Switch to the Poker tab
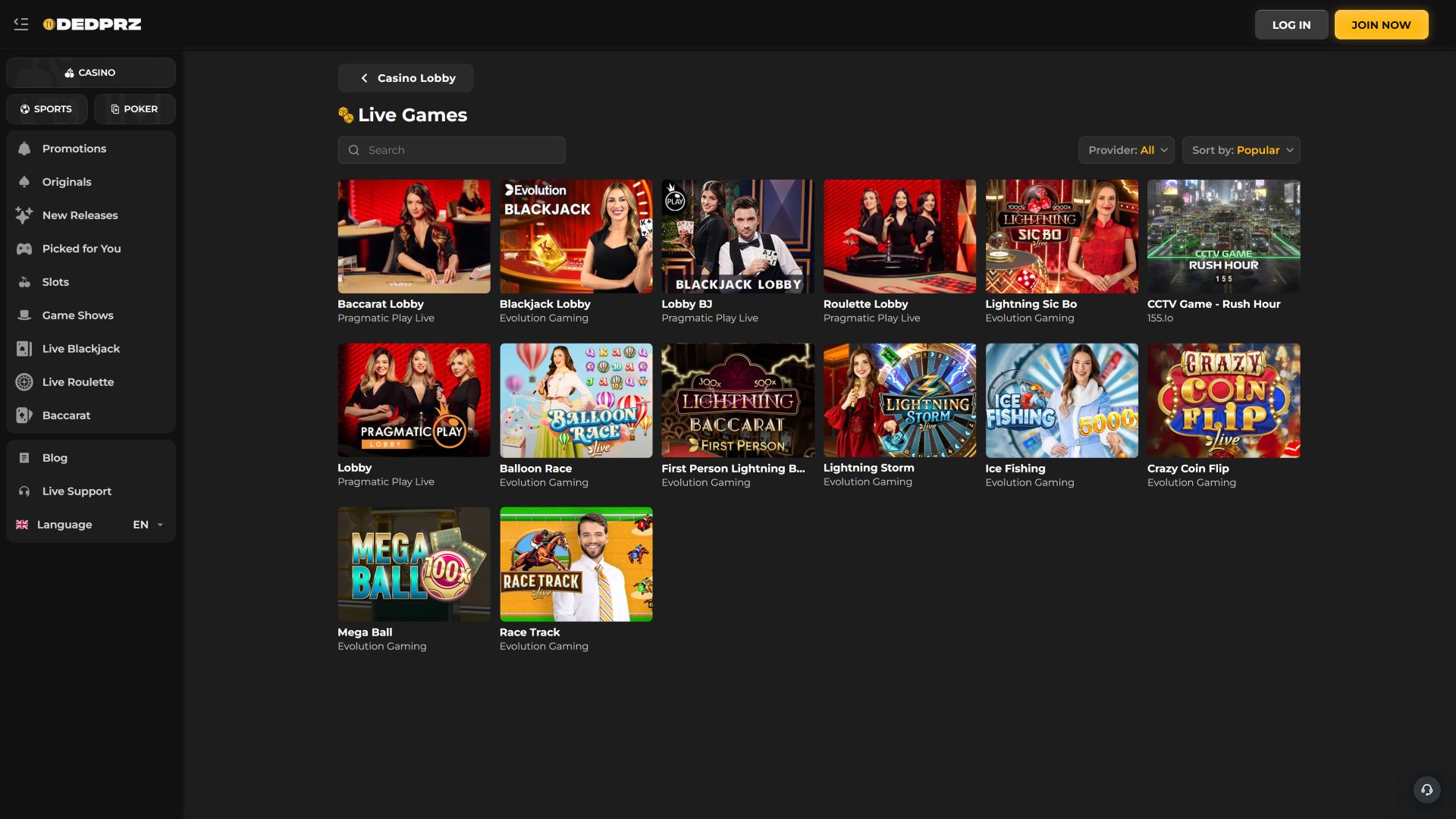 pos(135,109)
